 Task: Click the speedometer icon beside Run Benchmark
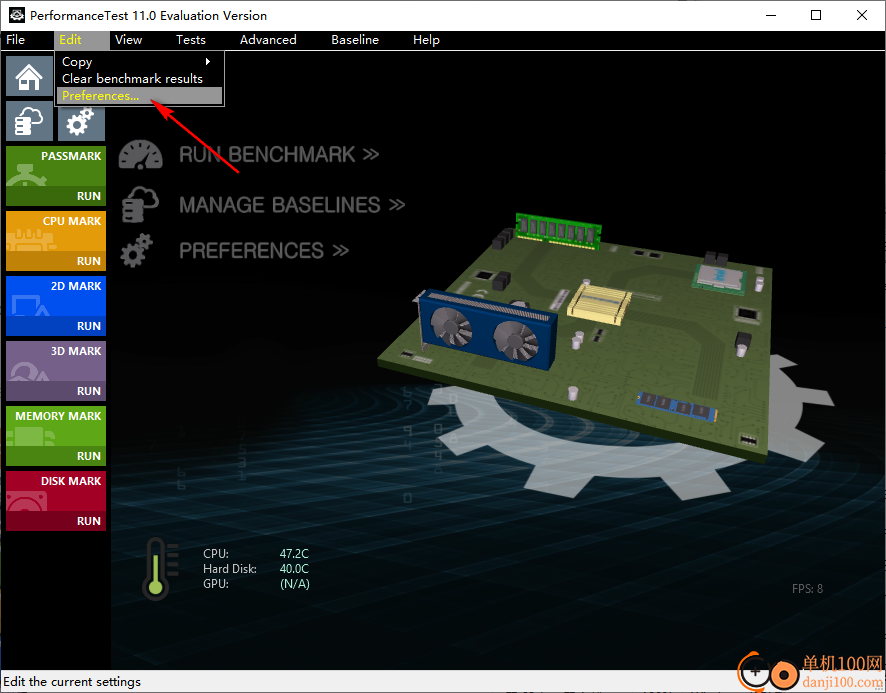pyautogui.click(x=141, y=154)
